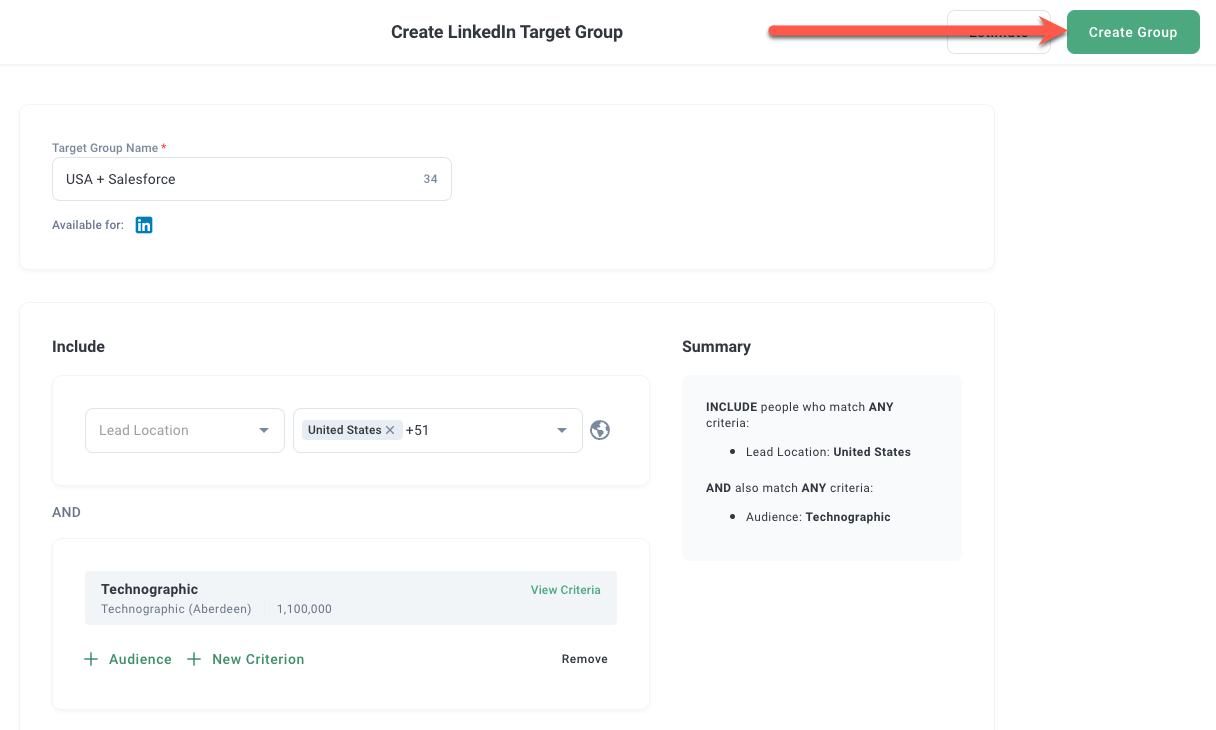Click Lead Location: United States in Summary
The height and width of the screenshot is (730, 1216).
click(828, 452)
